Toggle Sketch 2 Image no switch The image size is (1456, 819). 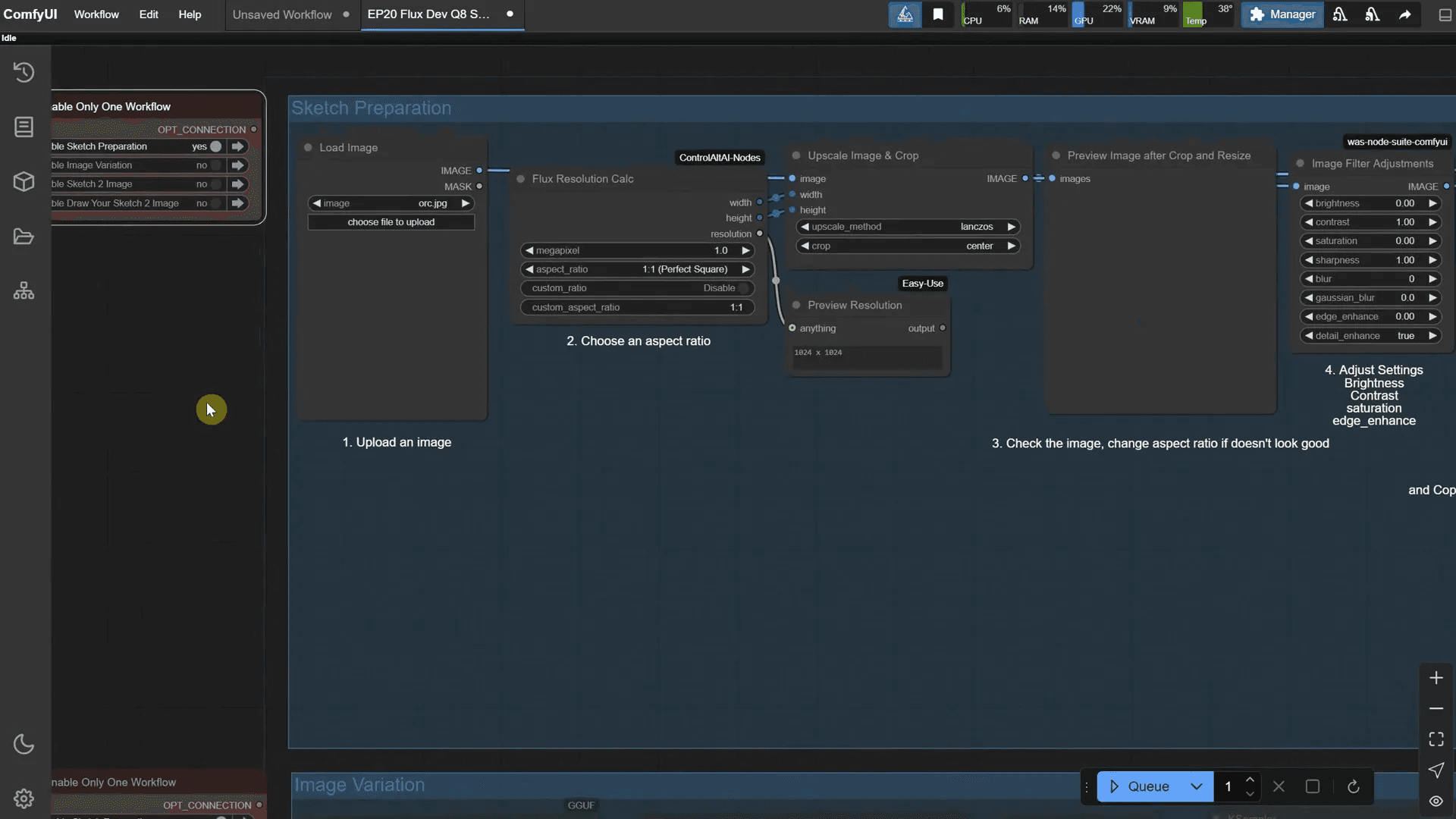coord(216,184)
